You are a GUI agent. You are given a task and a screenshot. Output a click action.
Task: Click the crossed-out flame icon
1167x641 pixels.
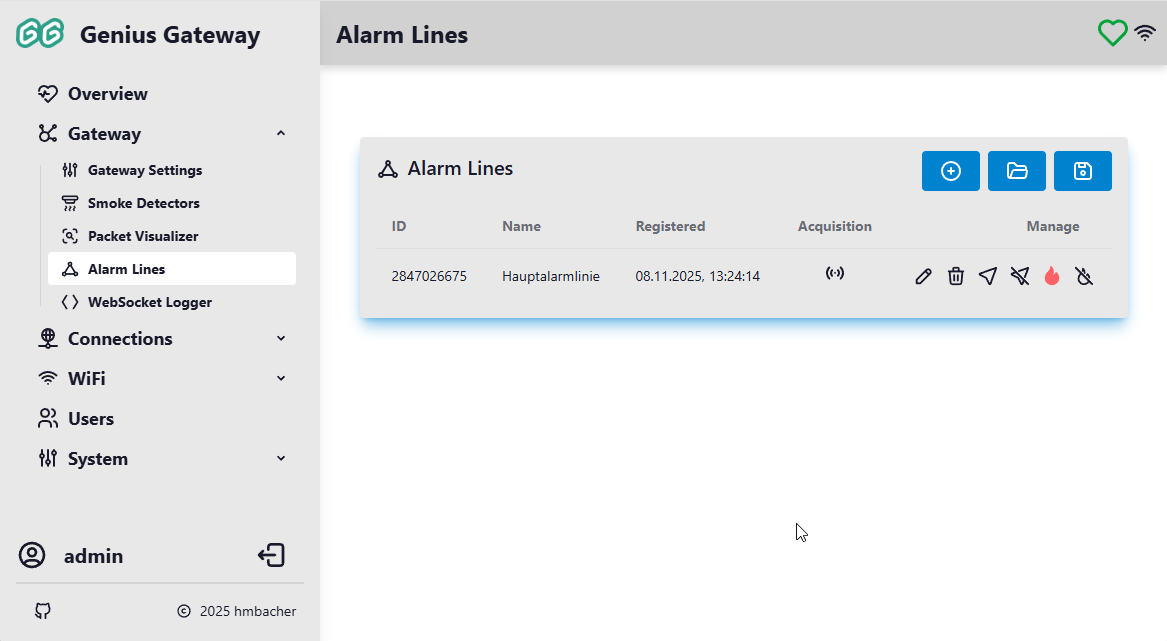pyautogui.click(x=1084, y=276)
